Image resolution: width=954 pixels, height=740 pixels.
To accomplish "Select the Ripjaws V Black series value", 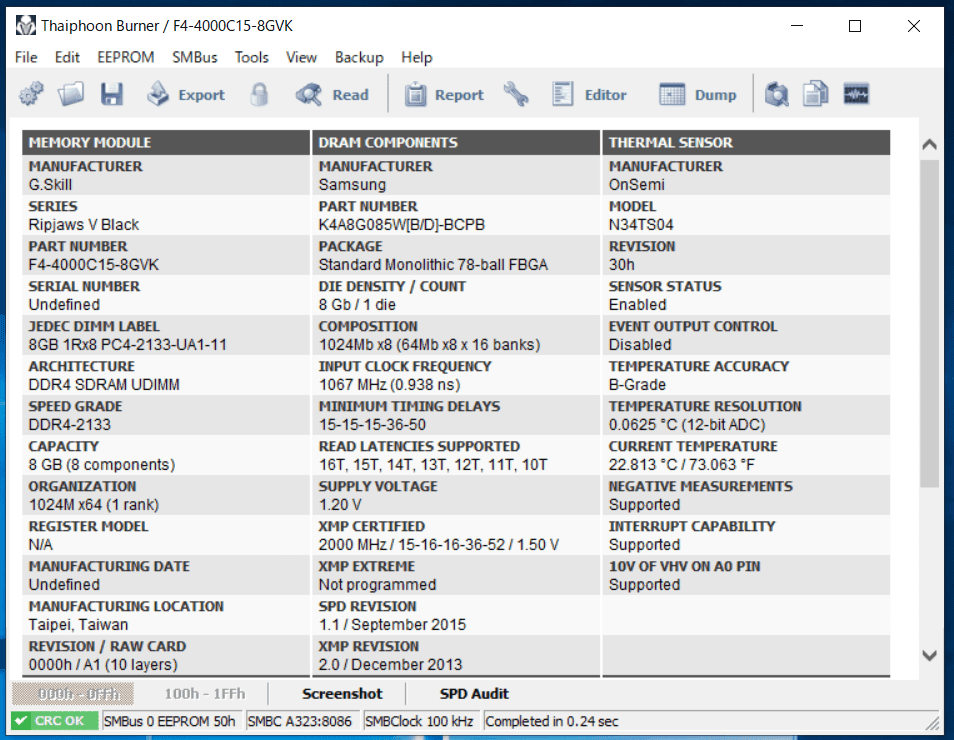I will [x=84, y=225].
